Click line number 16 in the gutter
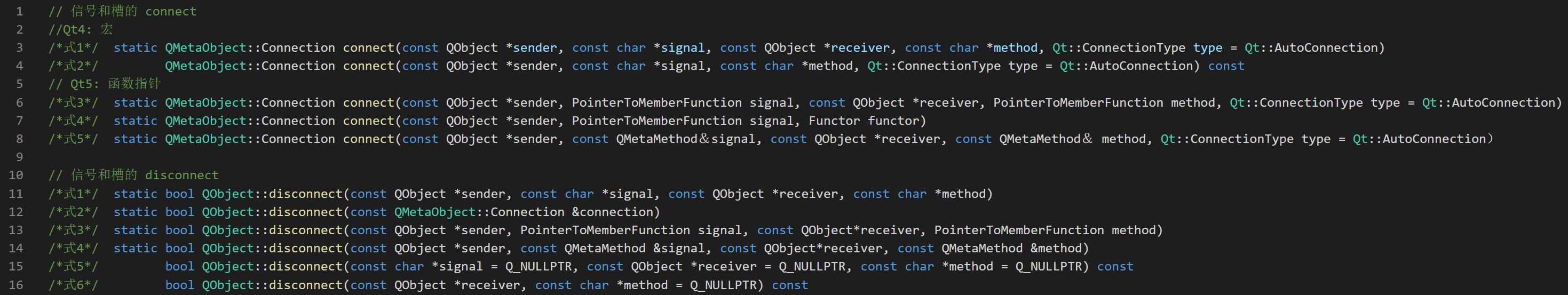The image size is (1568, 295). pos(16,285)
